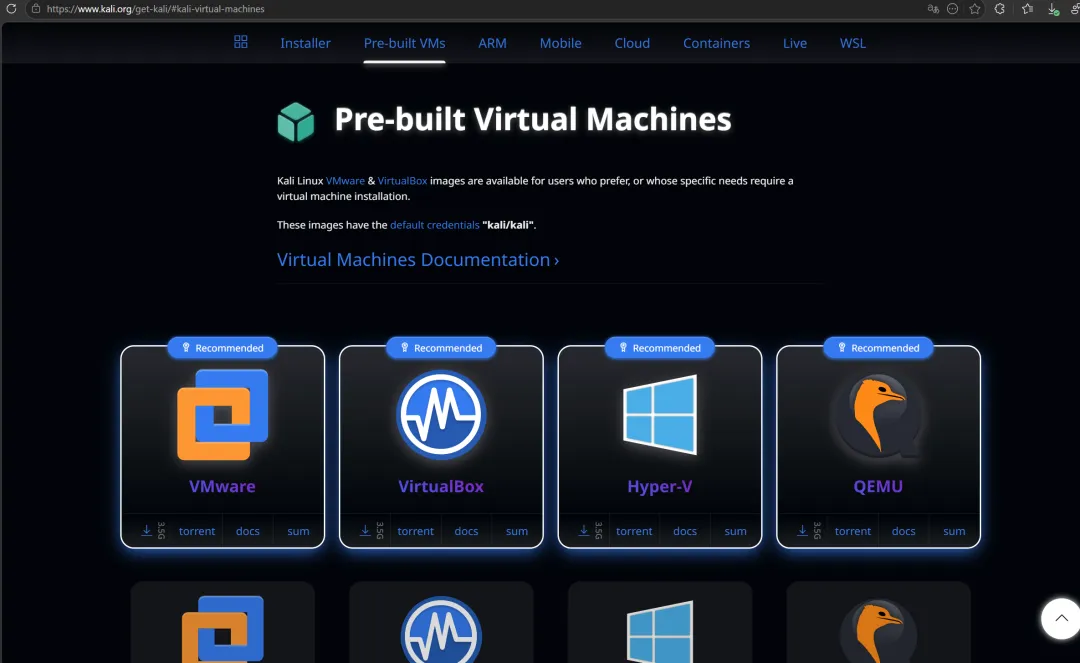Switch to the Installer tab
This screenshot has width=1080, height=663.
(305, 43)
